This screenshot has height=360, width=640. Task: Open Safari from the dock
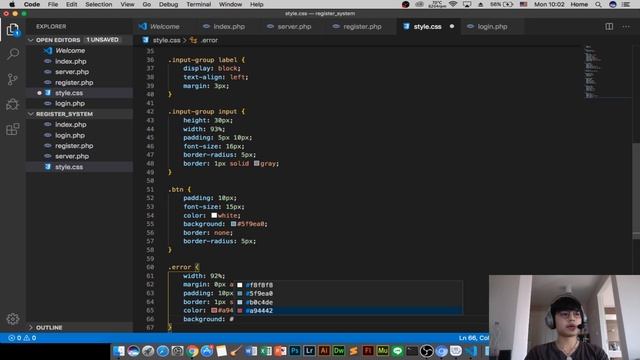tap(163, 351)
